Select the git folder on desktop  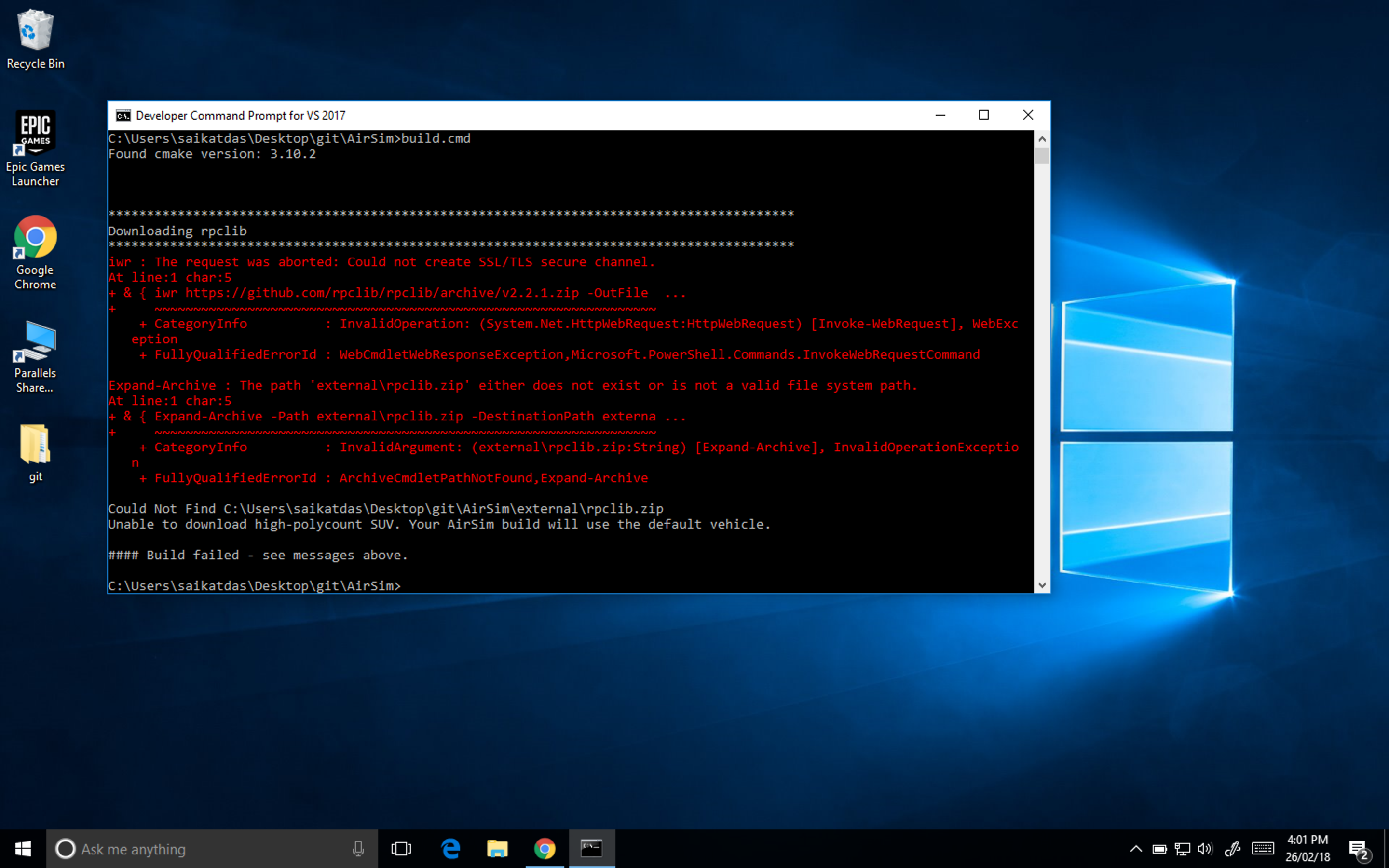(x=35, y=453)
